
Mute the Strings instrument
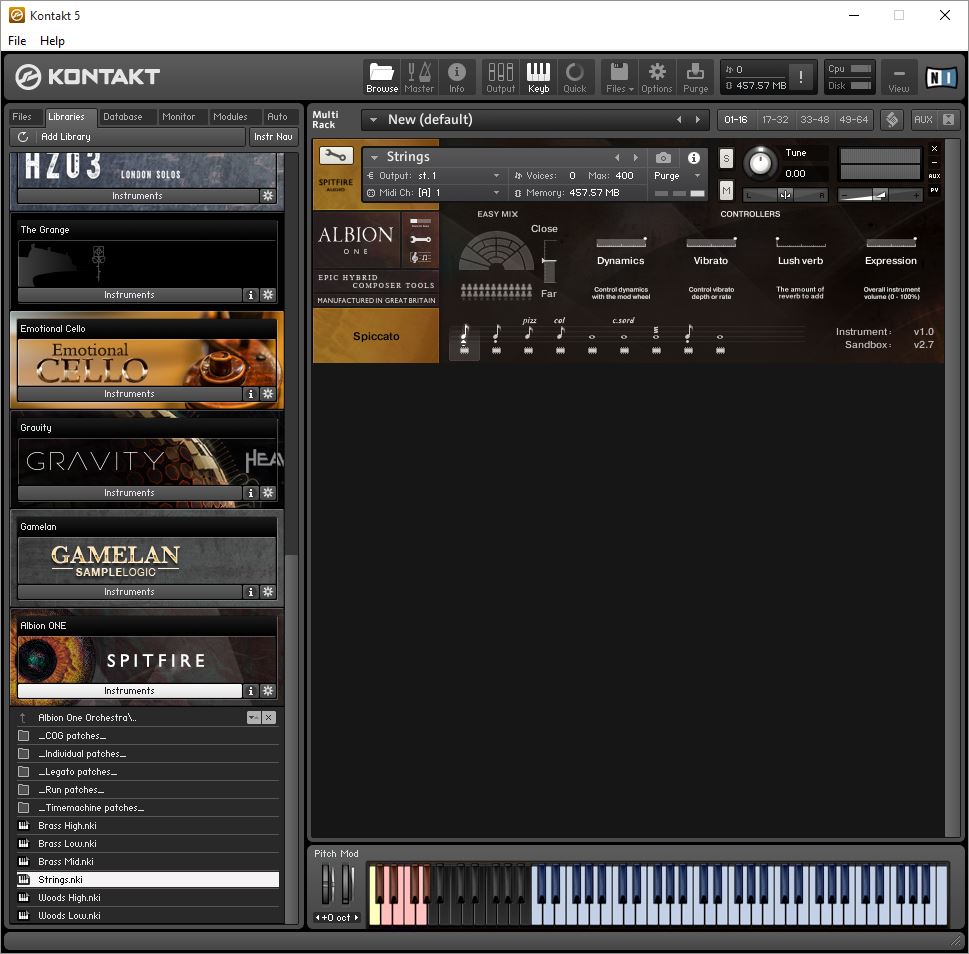point(726,191)
